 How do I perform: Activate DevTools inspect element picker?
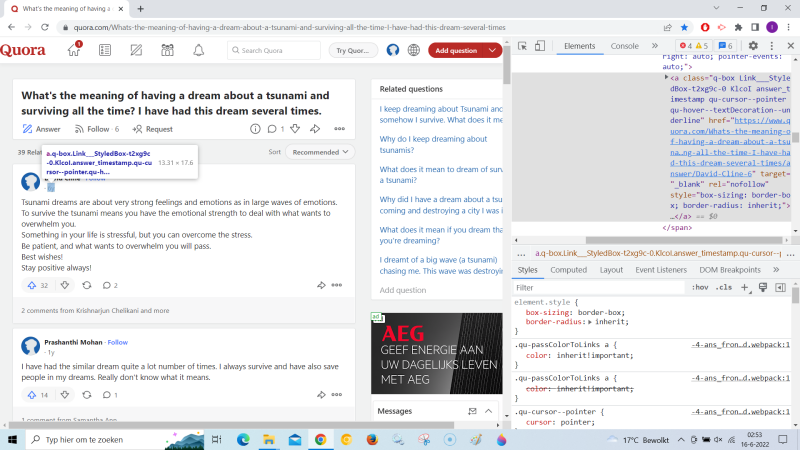523,46
